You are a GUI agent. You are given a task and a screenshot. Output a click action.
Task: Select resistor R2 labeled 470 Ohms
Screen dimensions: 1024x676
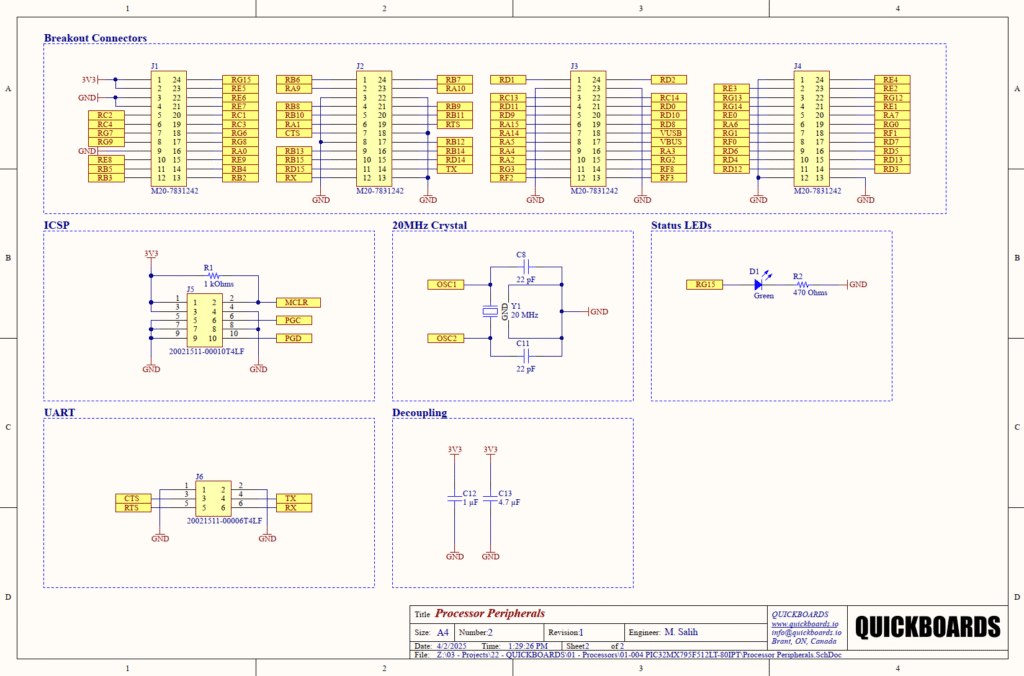798,284
